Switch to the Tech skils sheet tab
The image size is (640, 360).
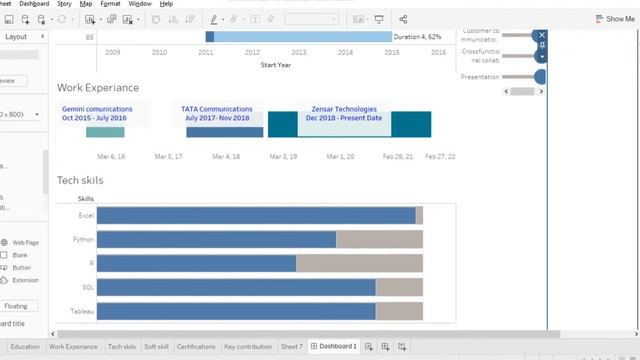coord(122,347)
